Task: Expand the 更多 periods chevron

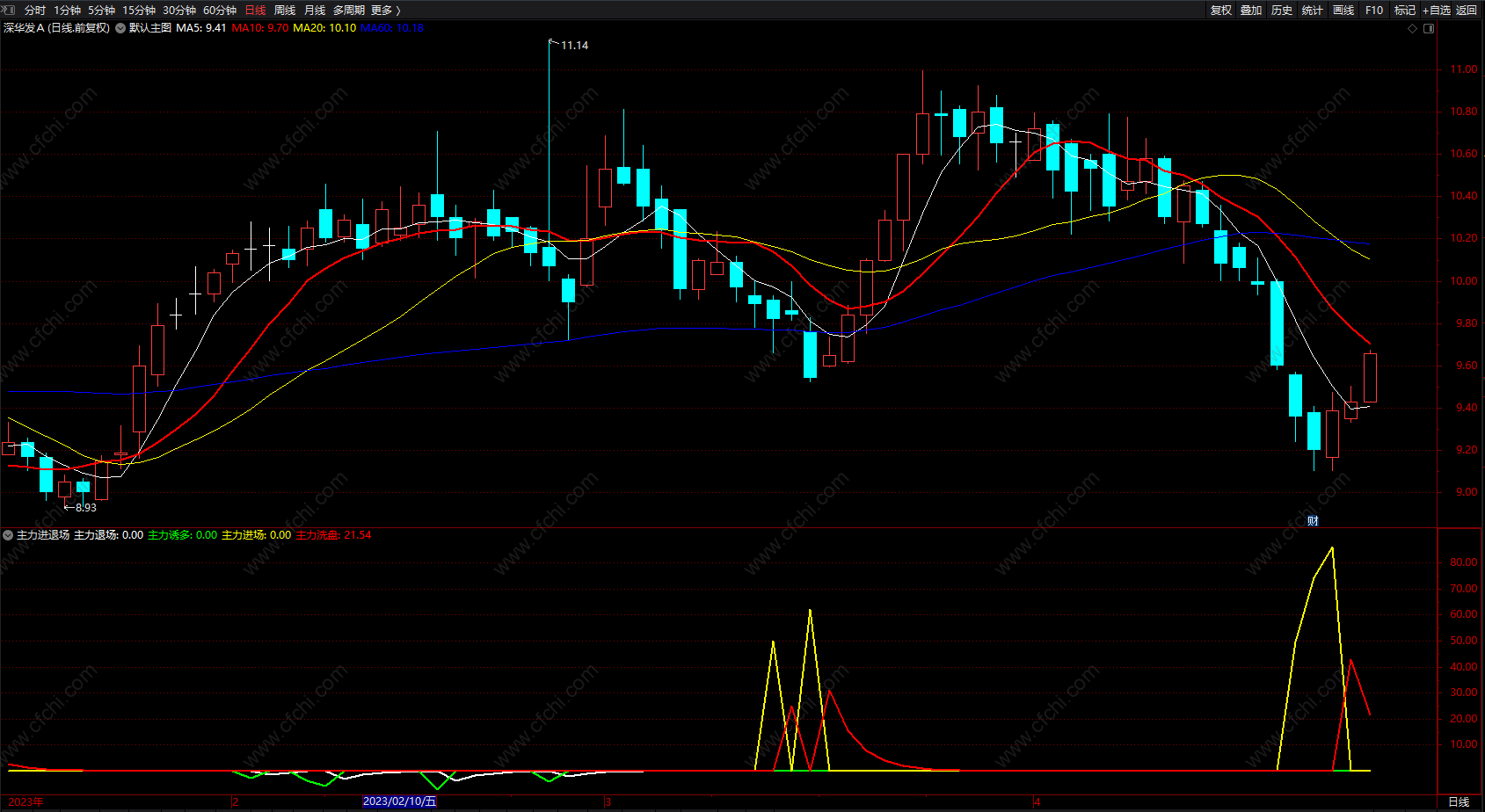Action: tap(397, 11)
